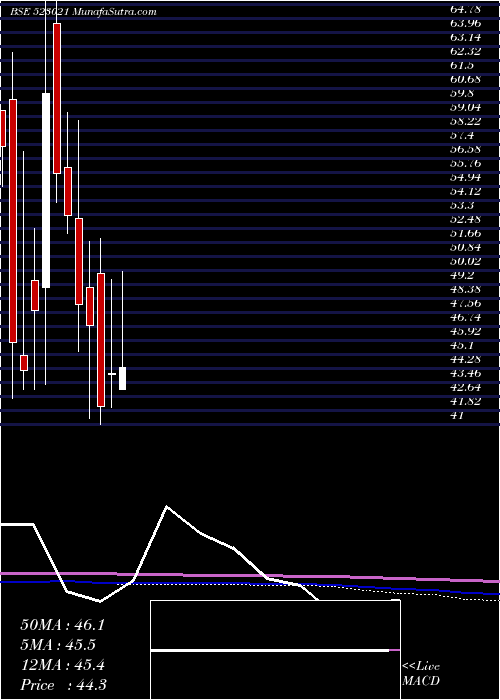Select the last small white candlestick

[122, 379]
